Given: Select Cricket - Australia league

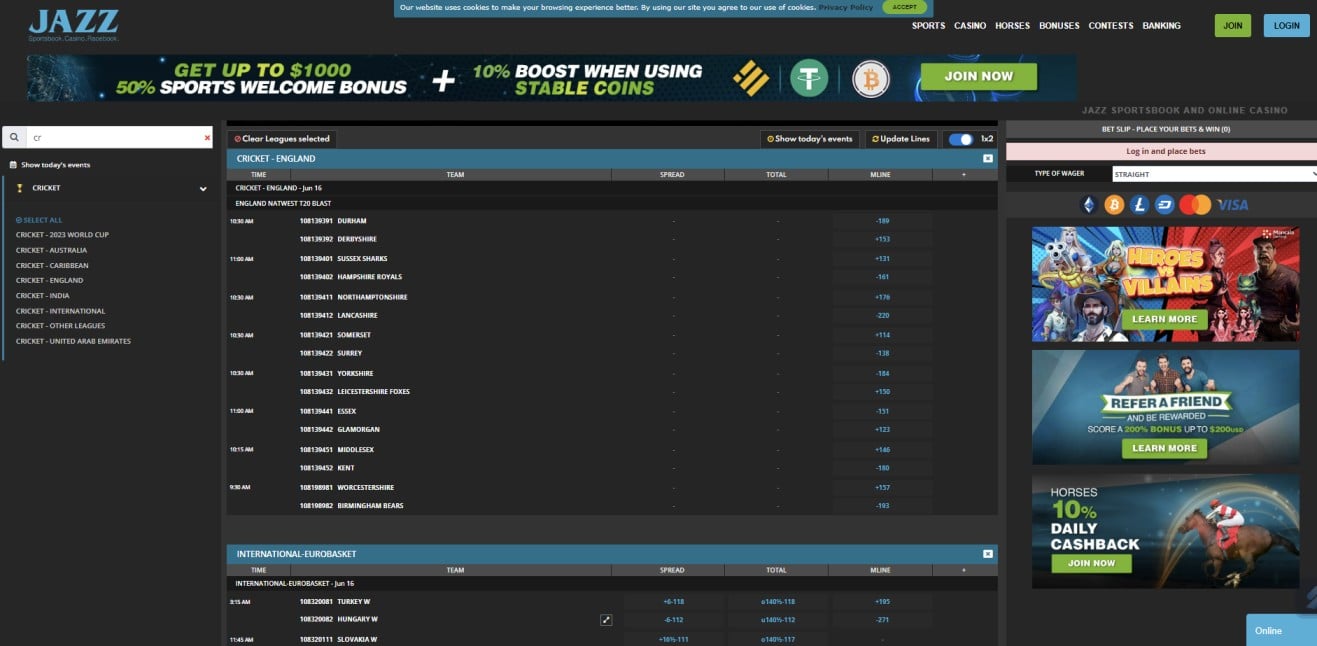Looking at the screenshot, I should click(x=51, y=250).
